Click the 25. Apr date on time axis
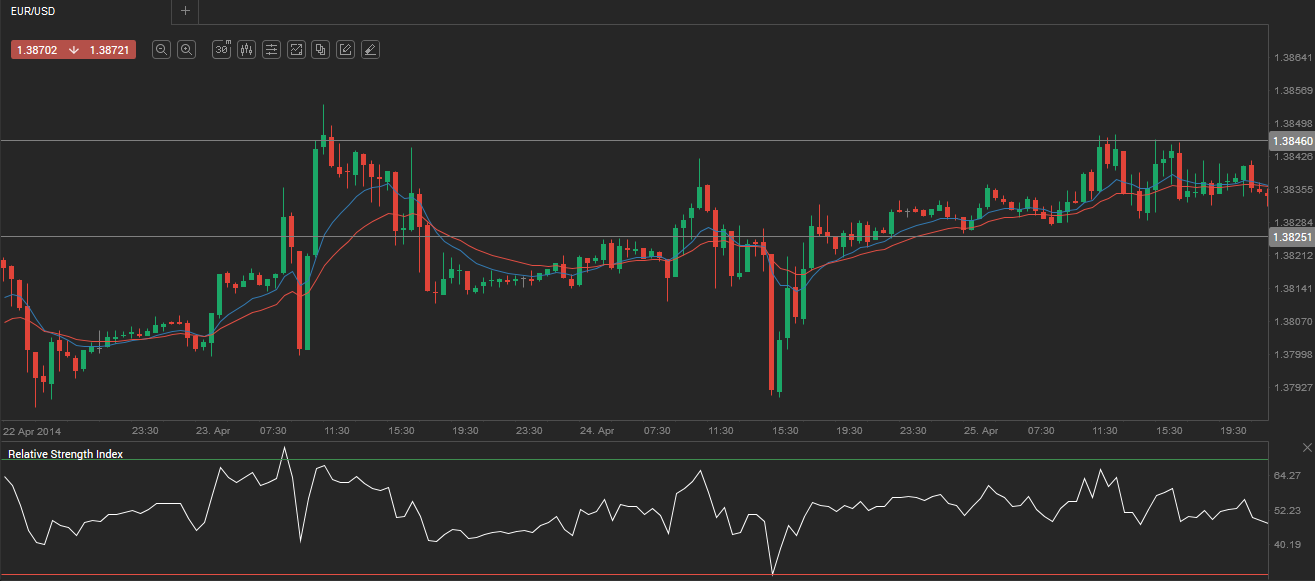Image resolution: width=1315 pixels, height=581 pixels. coord(980,430)
